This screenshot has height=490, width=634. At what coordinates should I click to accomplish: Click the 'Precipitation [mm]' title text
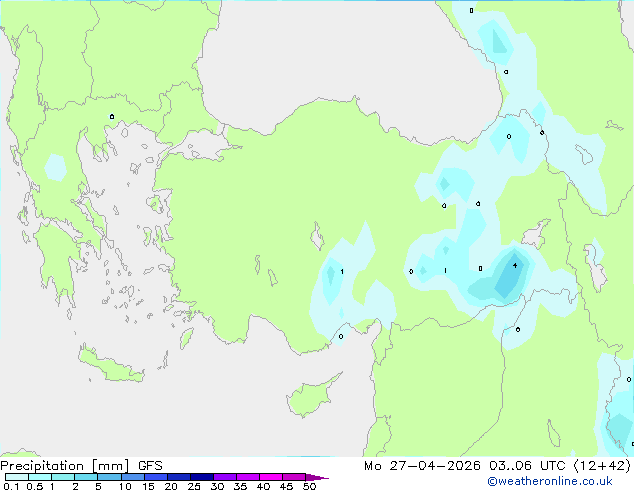click(65, 466)
